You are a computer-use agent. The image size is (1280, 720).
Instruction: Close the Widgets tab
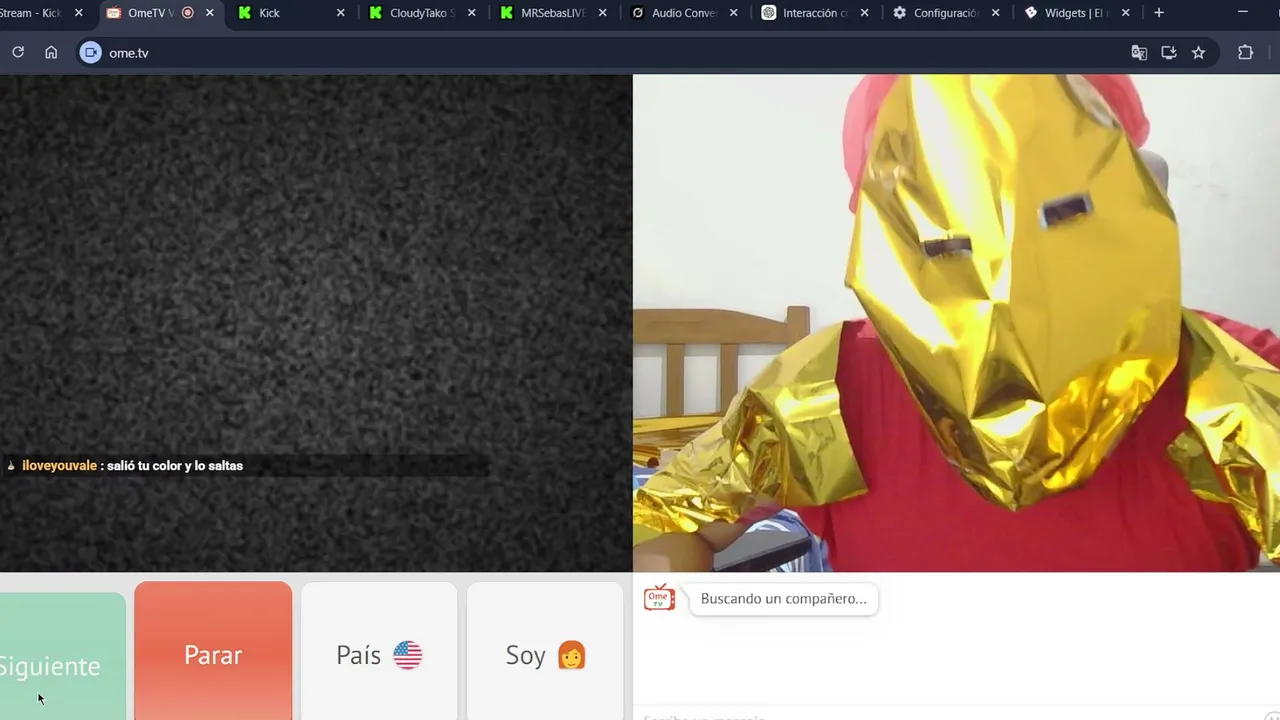pos(1126,13)
